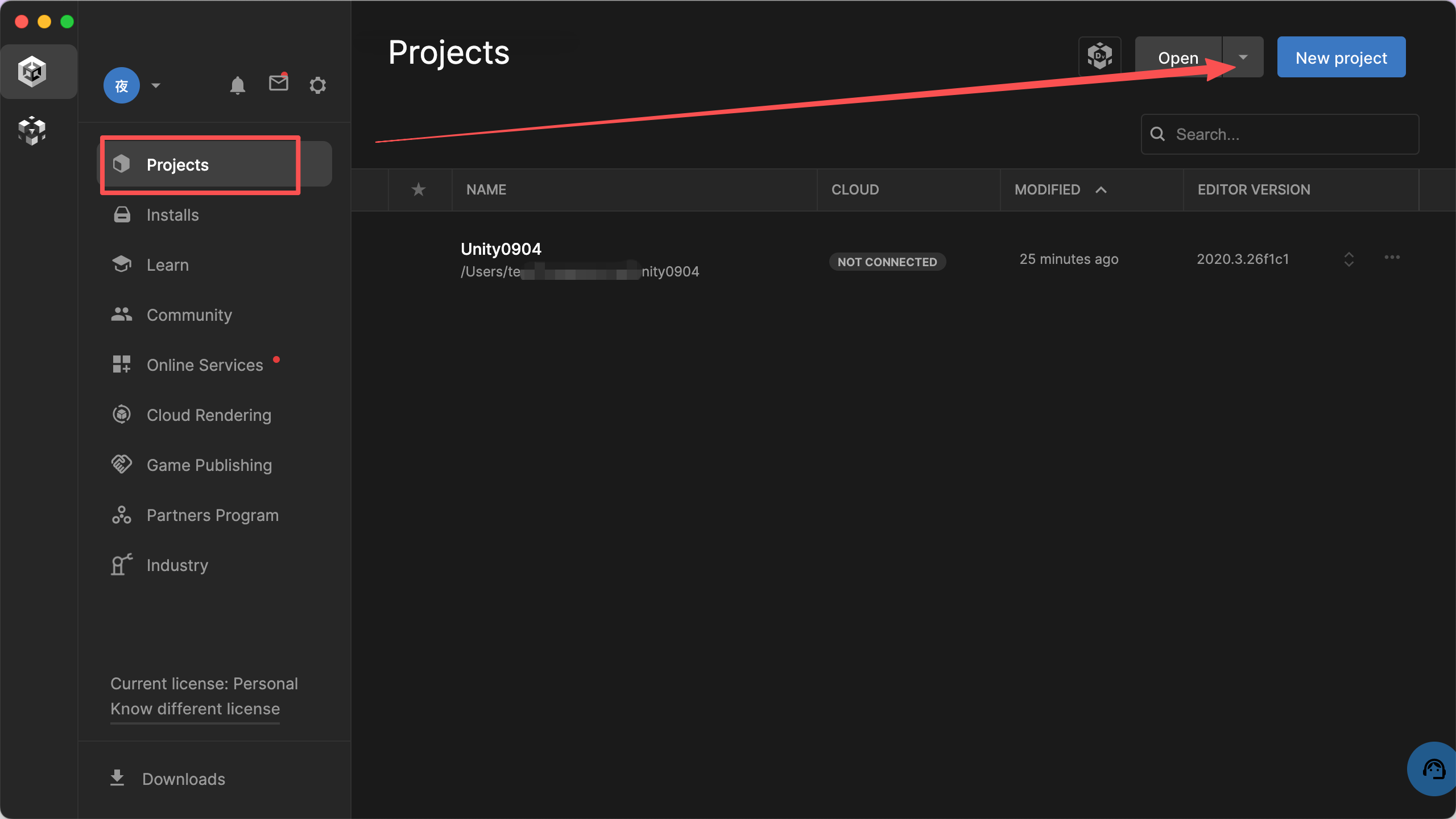This screenshot has width=1456, height=819.
Task: Open the editor version selector for Unity0904
Action: pos(1349,259)
